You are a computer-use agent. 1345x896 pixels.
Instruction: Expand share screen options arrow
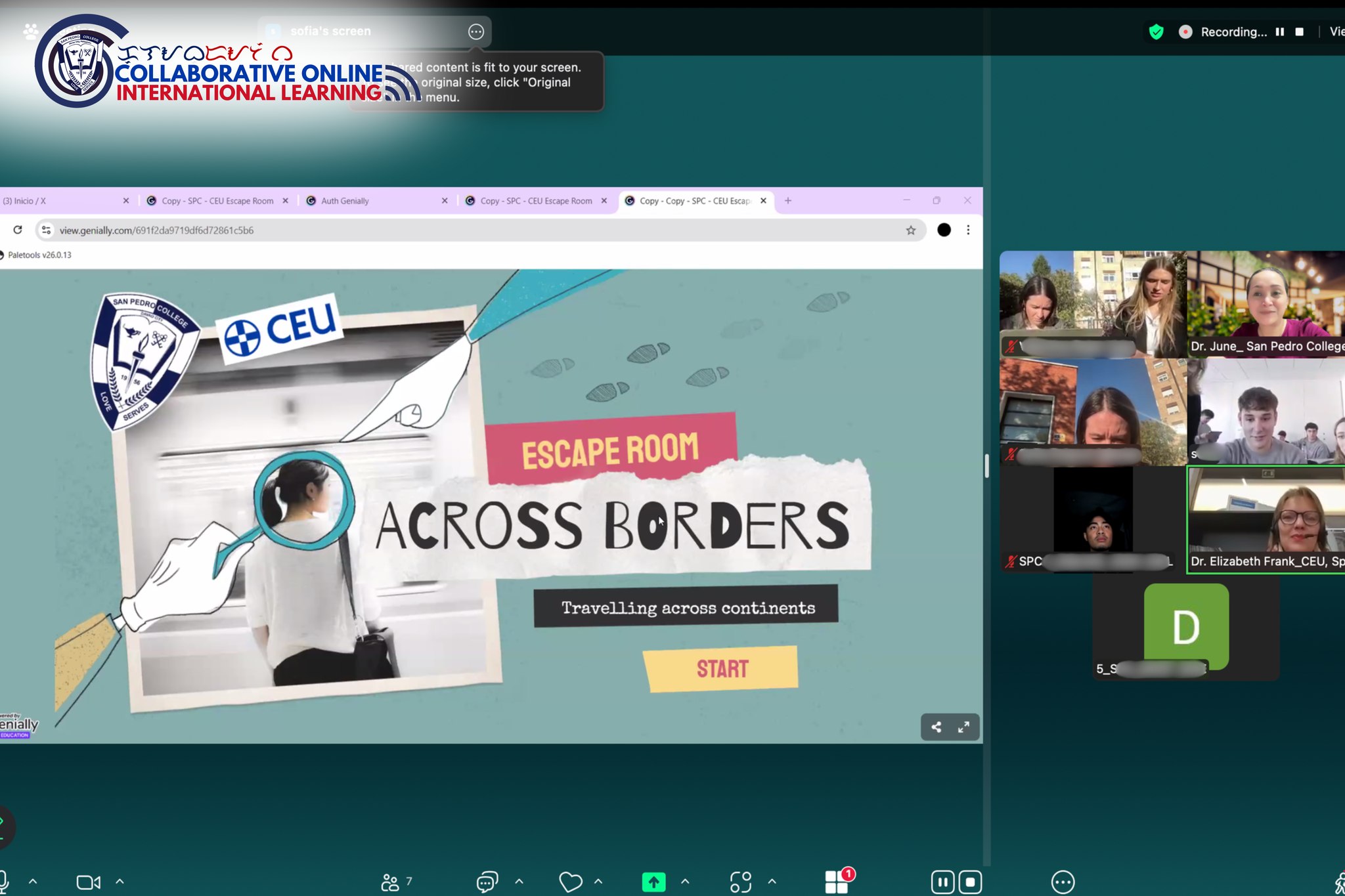coord(685,882)
